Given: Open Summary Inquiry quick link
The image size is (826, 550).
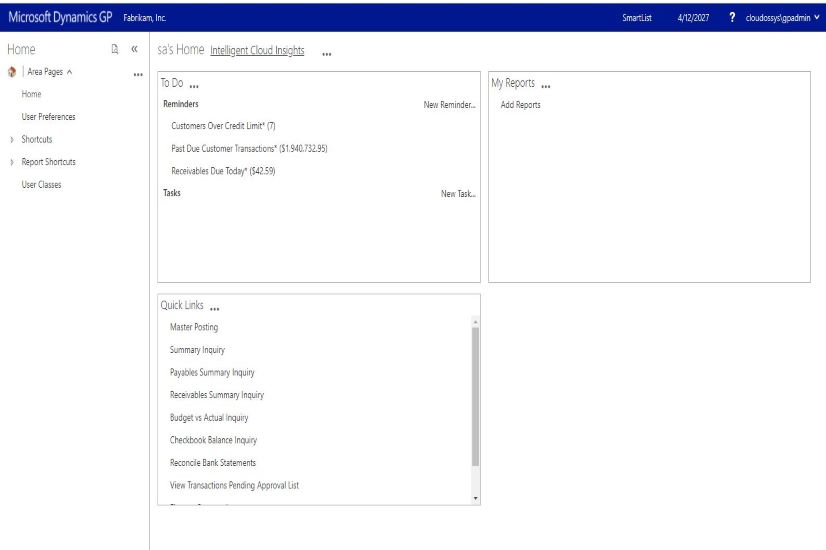Looking at the screenshot, I should click(x=197, y=350).
